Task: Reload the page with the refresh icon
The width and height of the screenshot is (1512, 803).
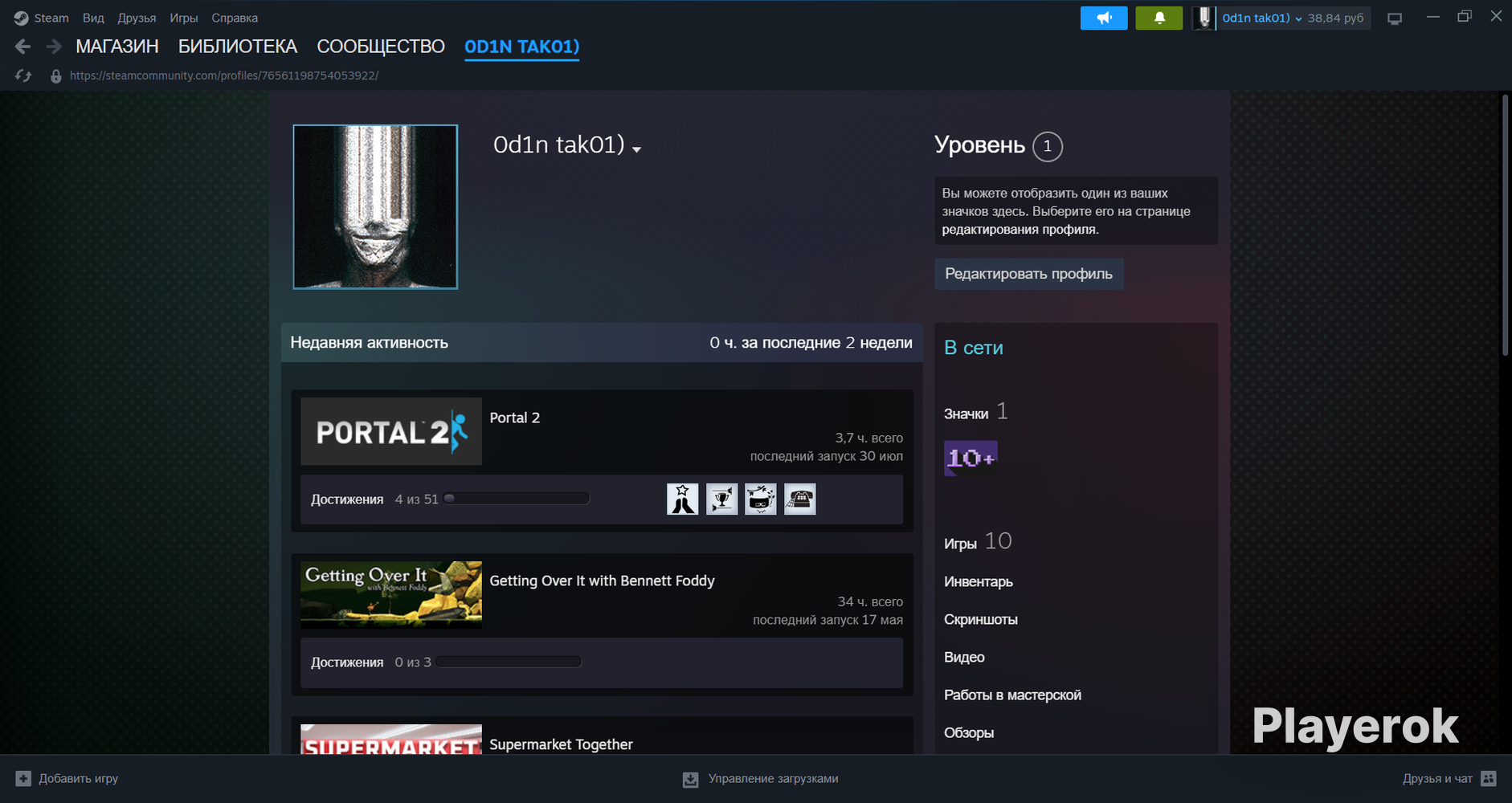Action: click(x=23, y=75)
